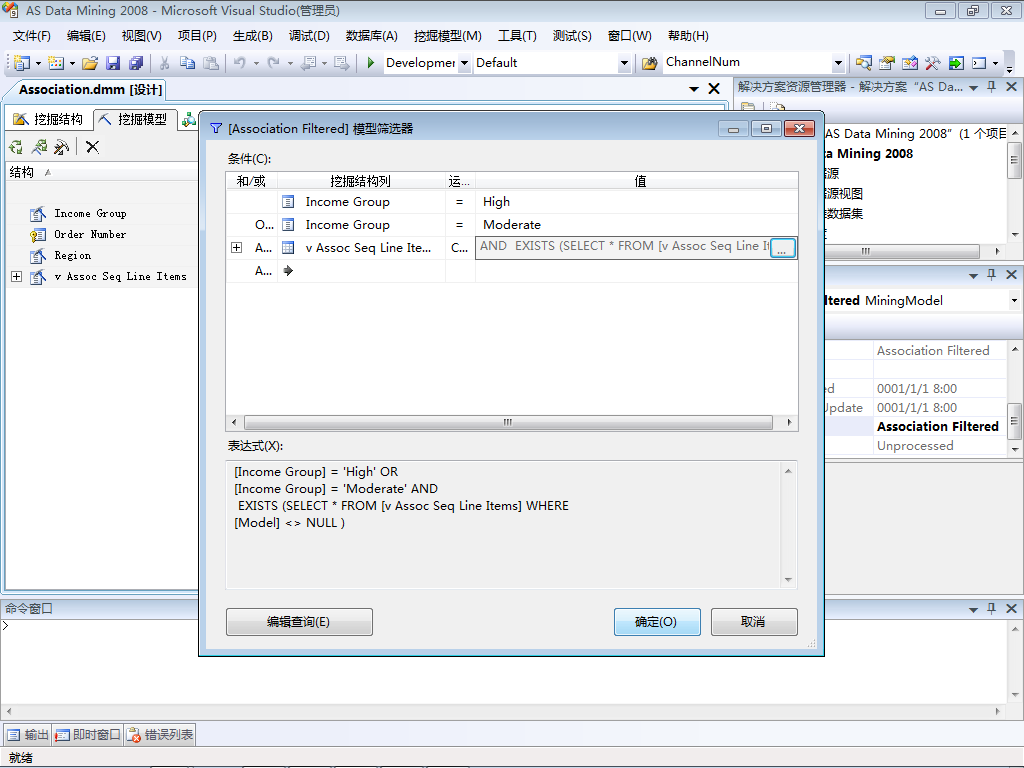Click the High value cell
The height and width of the screenshot is (768, 1024).
coord(636,202)
